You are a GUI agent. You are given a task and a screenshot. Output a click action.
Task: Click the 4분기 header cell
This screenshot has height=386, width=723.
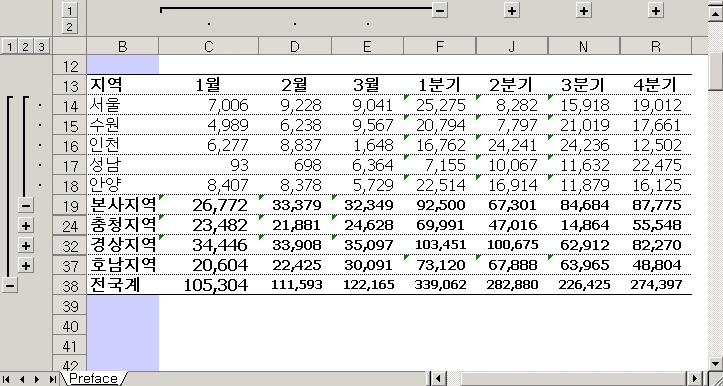coord(656,85)
